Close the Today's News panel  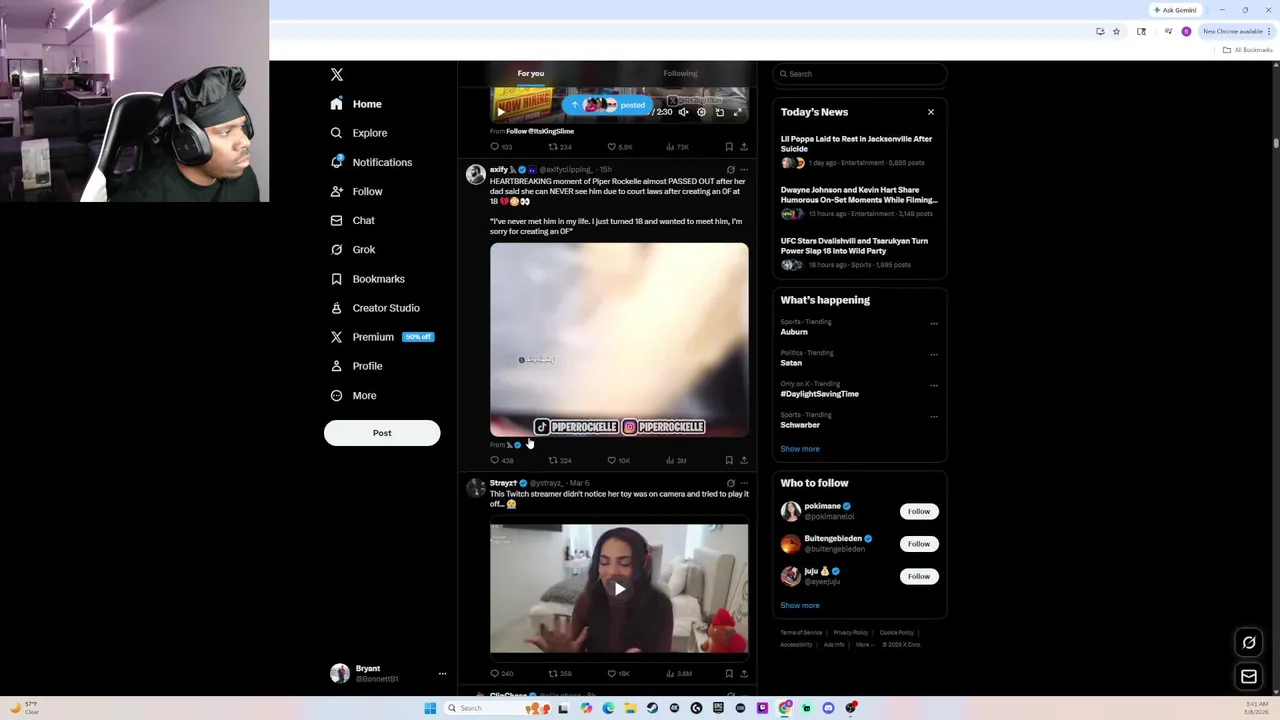click(931, 112)
